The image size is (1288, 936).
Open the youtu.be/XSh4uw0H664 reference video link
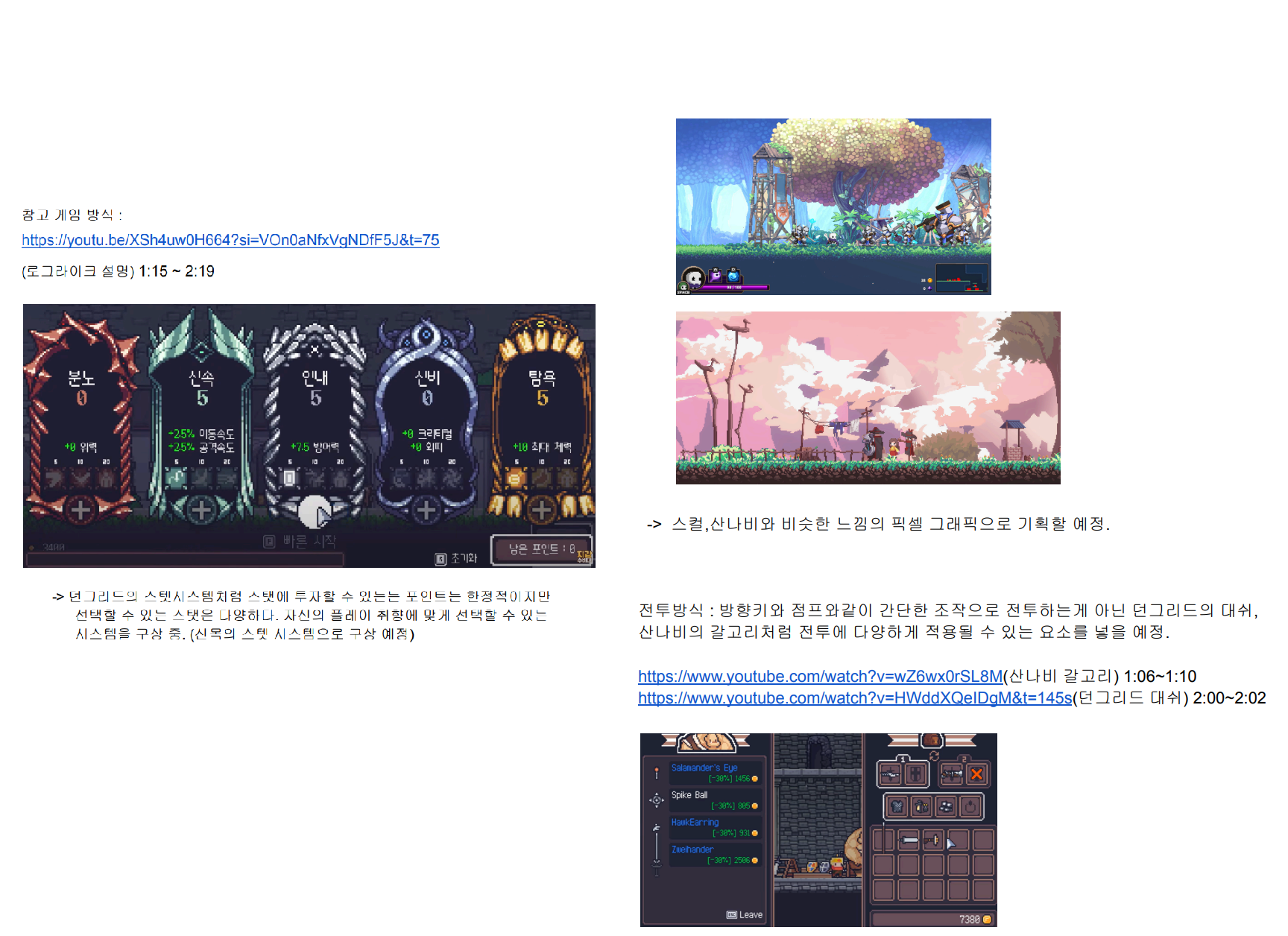(x=230, y=240)
